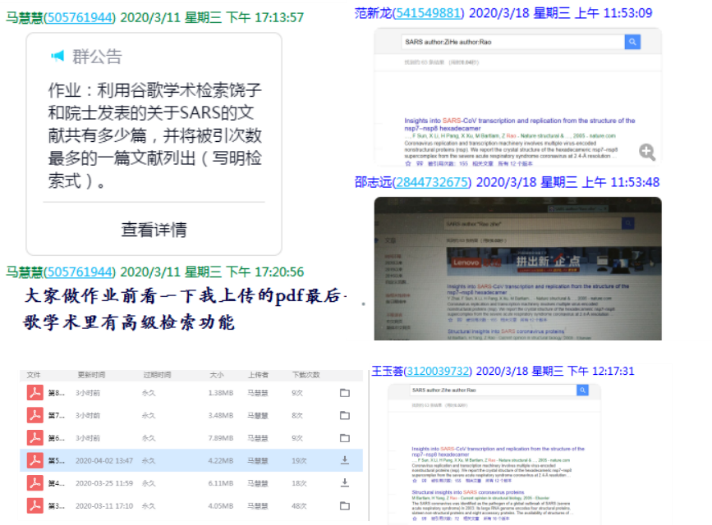
Task: Click PDF icon of the 4.22MB file
Action: pyautogui.click(x=33, y=460)
